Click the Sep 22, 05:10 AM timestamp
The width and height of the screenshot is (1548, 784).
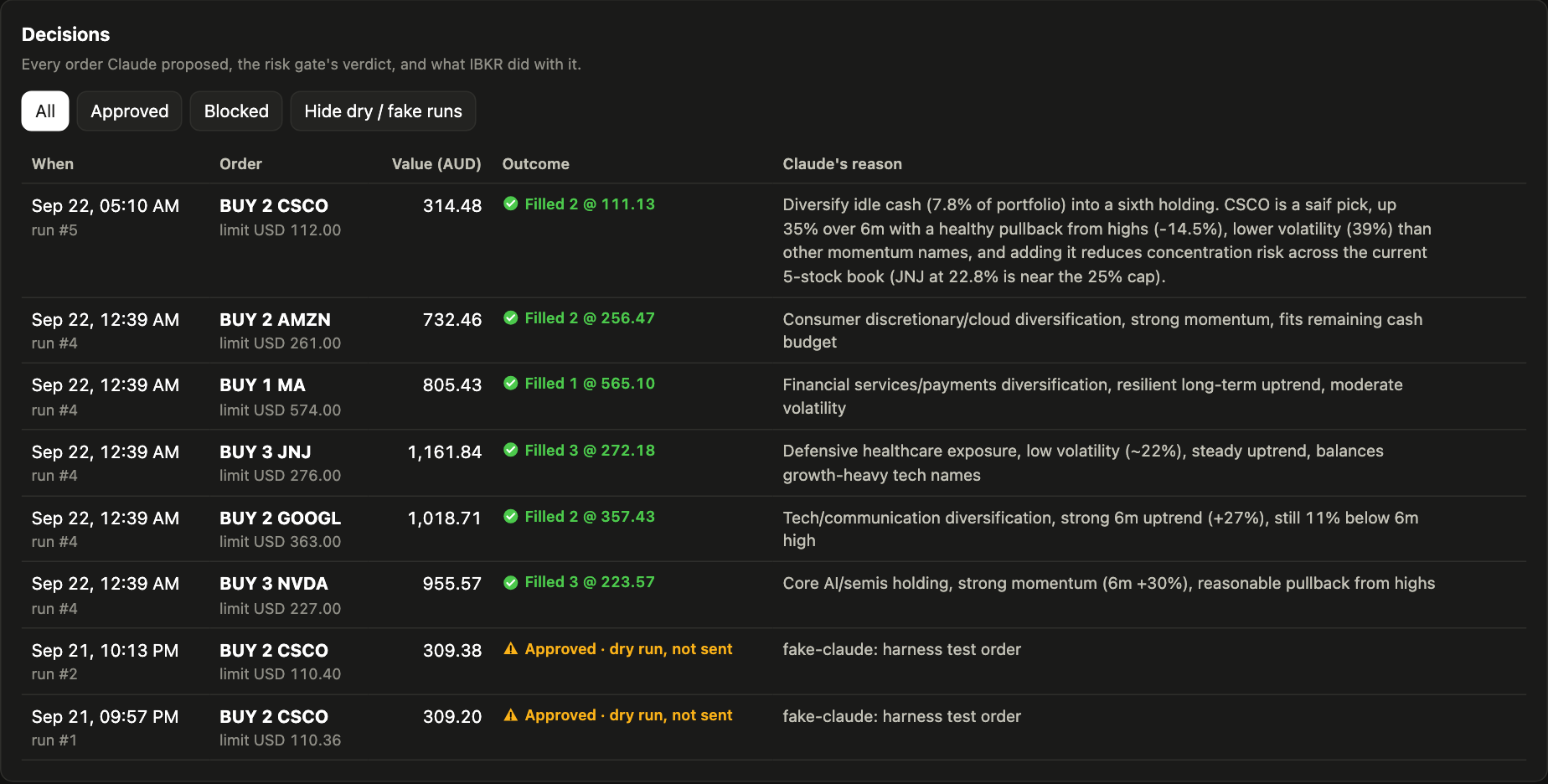click(106, 206)
